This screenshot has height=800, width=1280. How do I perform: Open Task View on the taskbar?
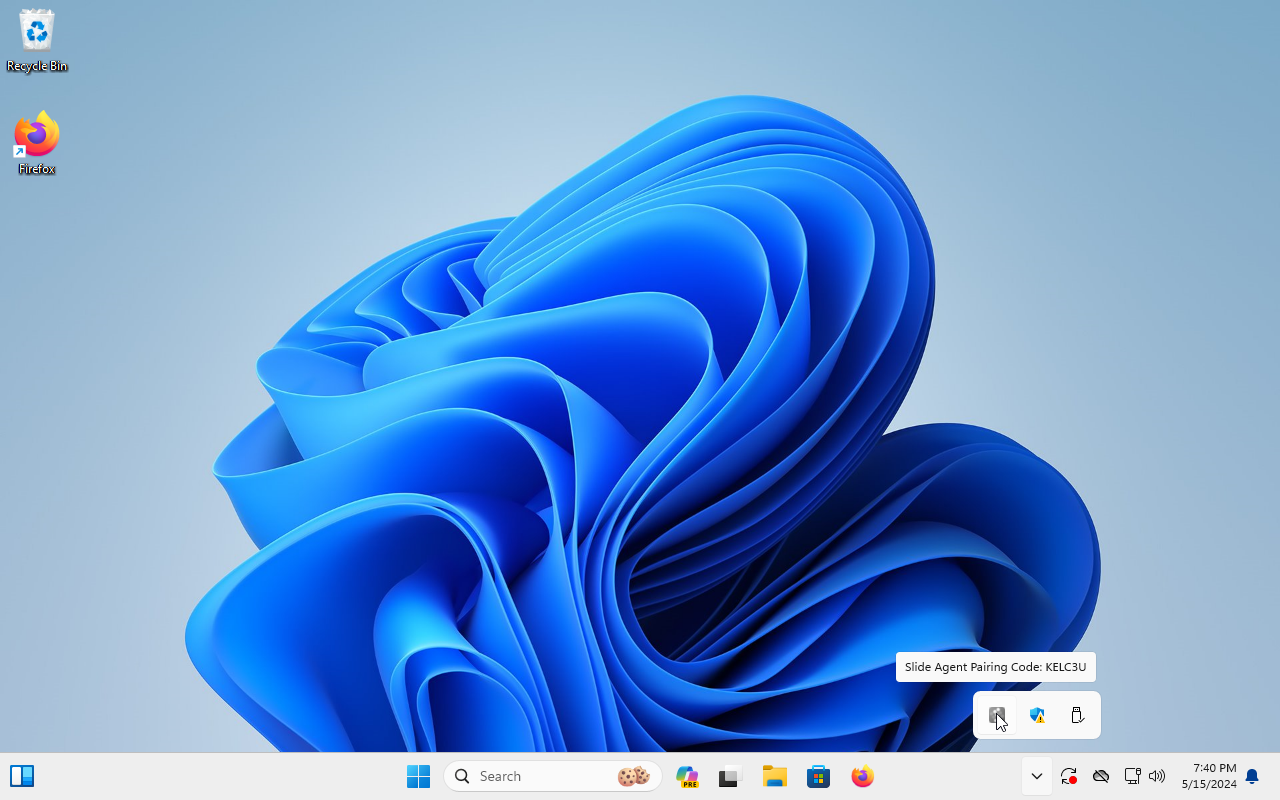(731, 776)
